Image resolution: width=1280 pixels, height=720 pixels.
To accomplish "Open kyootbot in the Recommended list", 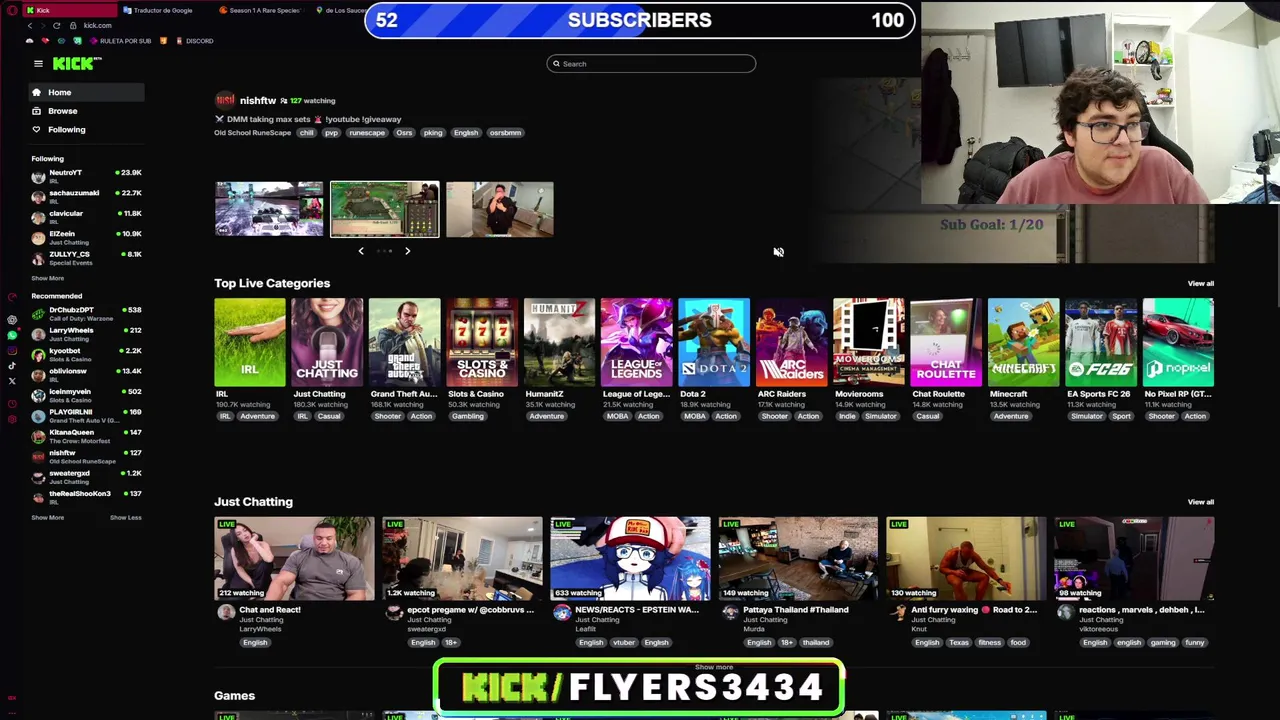I will tap(86, 355).
